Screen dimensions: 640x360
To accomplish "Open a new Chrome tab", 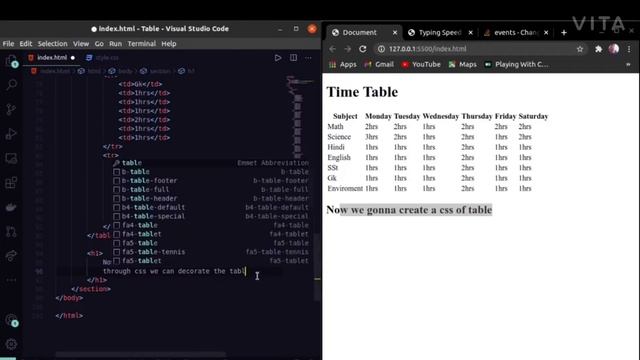I will pos(564,33).
